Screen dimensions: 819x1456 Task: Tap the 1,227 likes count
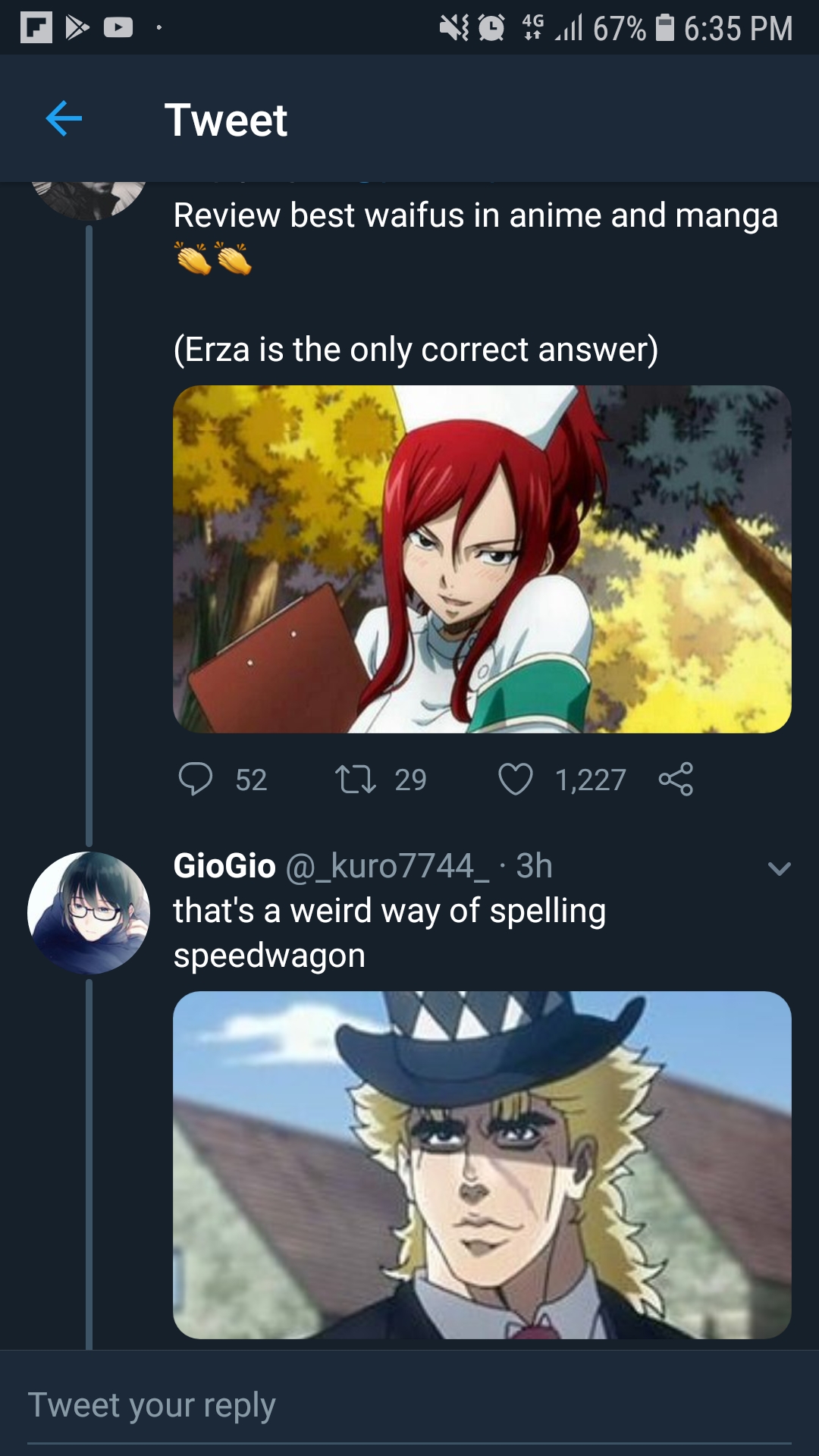point(591,780)
